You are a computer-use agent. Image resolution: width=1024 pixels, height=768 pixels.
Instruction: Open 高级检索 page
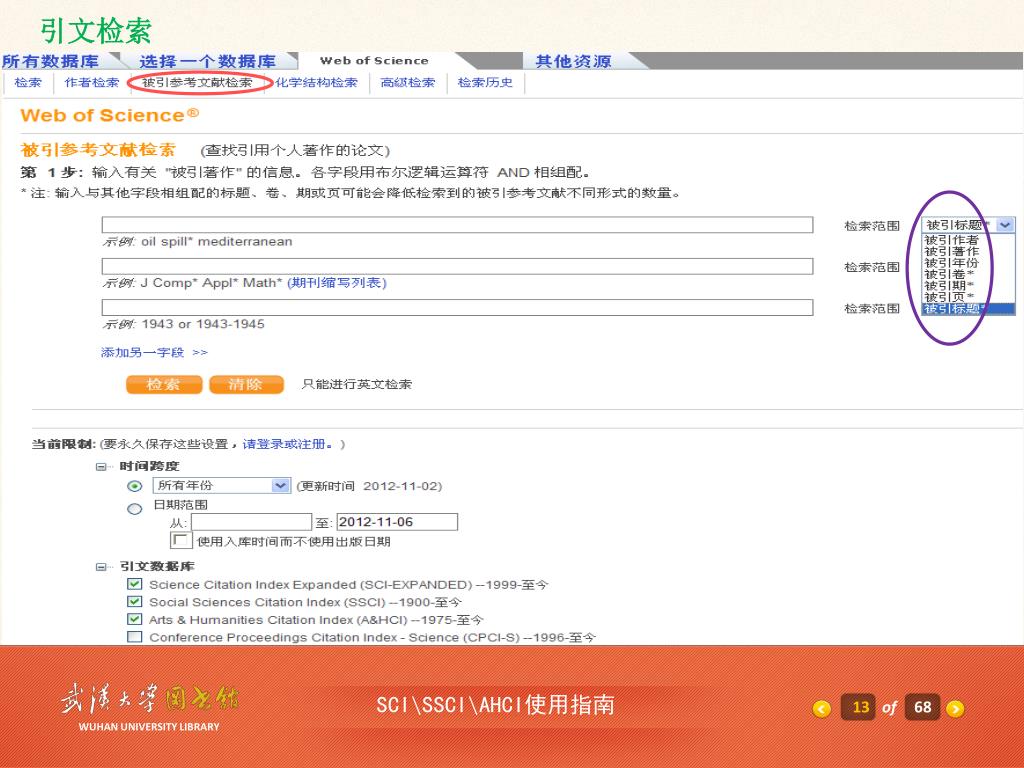pyautogui.click(x=408, y=83)
